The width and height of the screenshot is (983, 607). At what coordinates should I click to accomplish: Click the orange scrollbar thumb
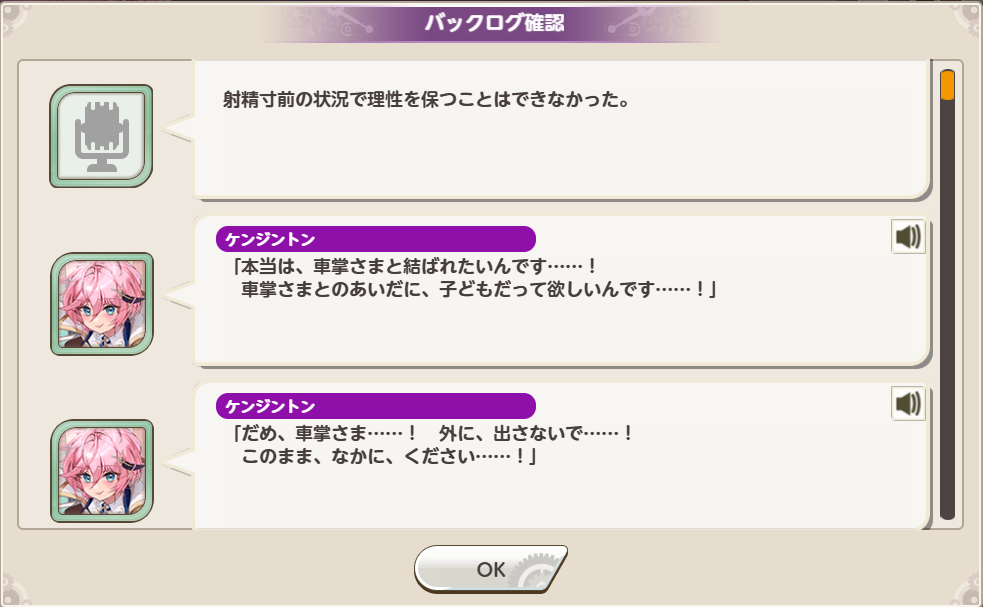point(947,85)
